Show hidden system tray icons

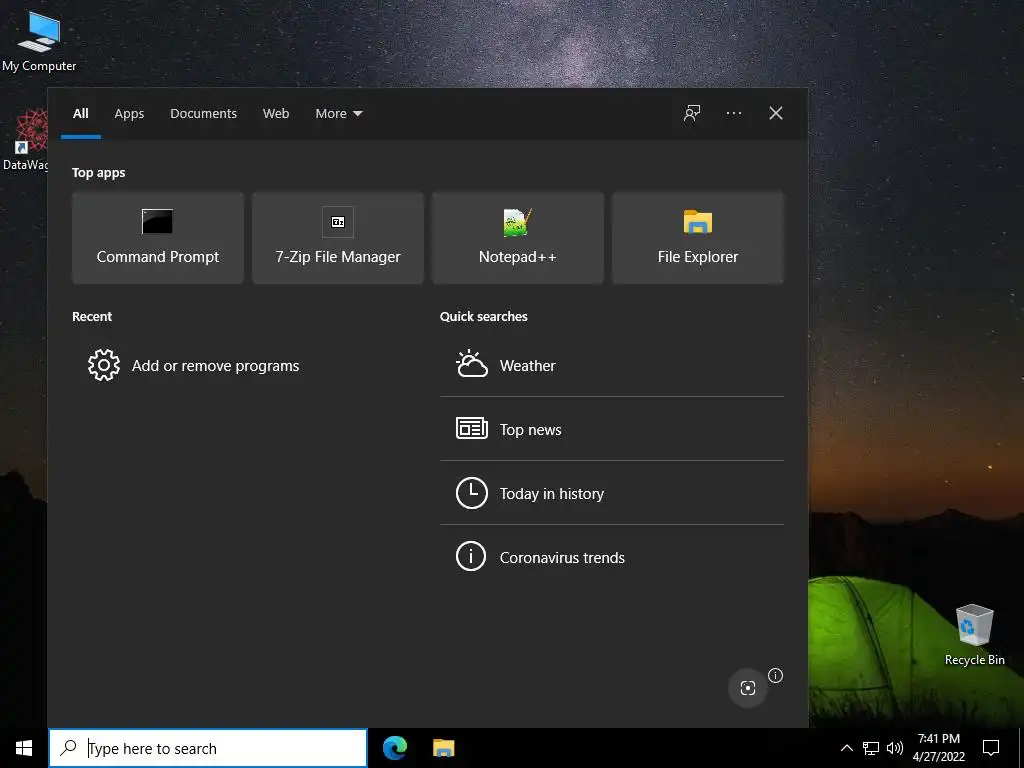click(846, 748)
